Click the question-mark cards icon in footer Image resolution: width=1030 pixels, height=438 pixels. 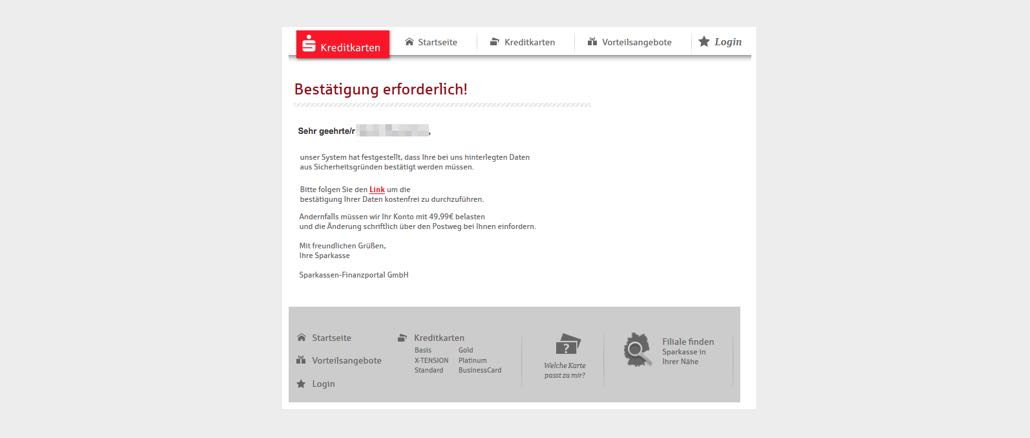coord(568,344)
